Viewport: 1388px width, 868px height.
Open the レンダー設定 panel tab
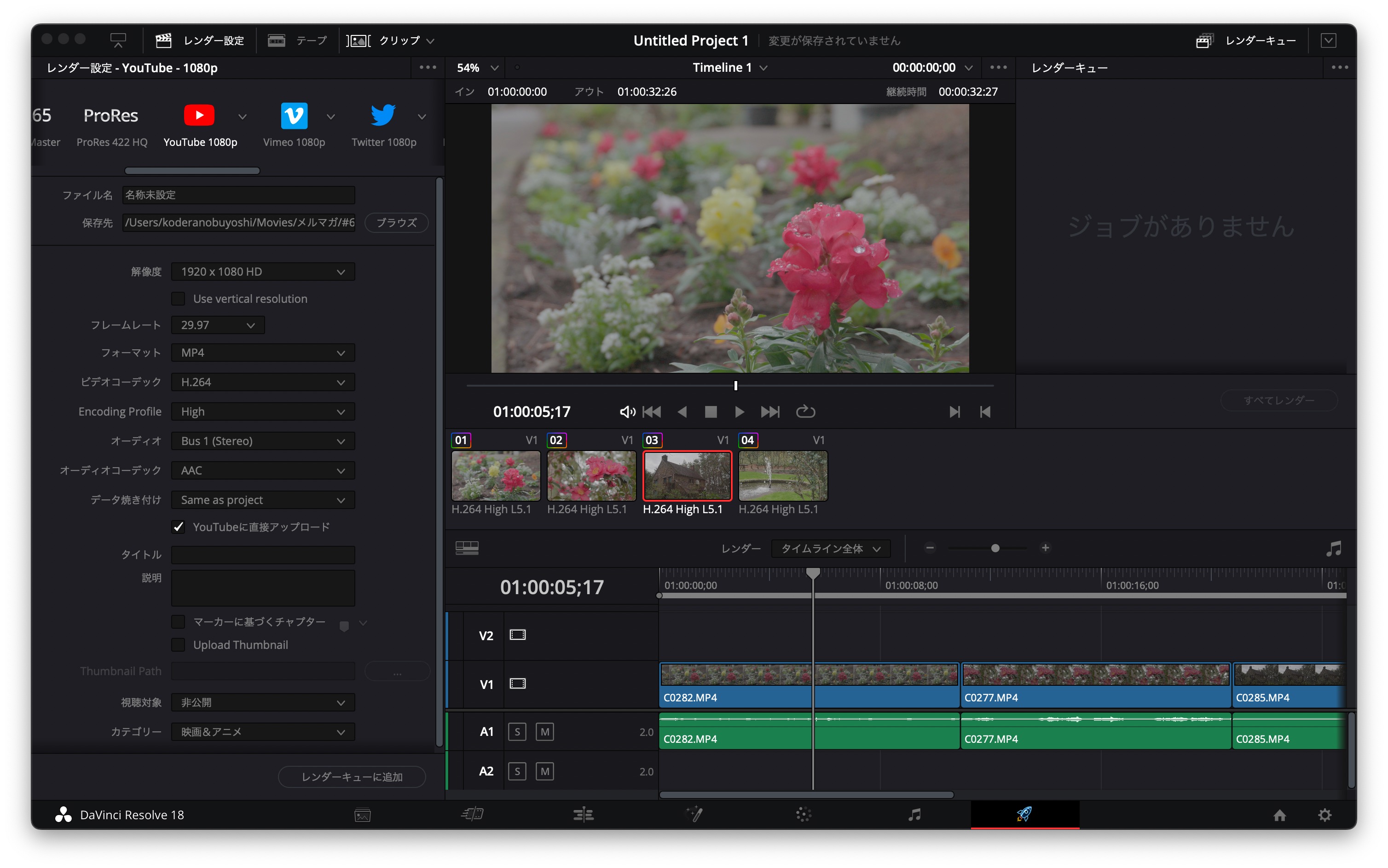tap(200, 40)
